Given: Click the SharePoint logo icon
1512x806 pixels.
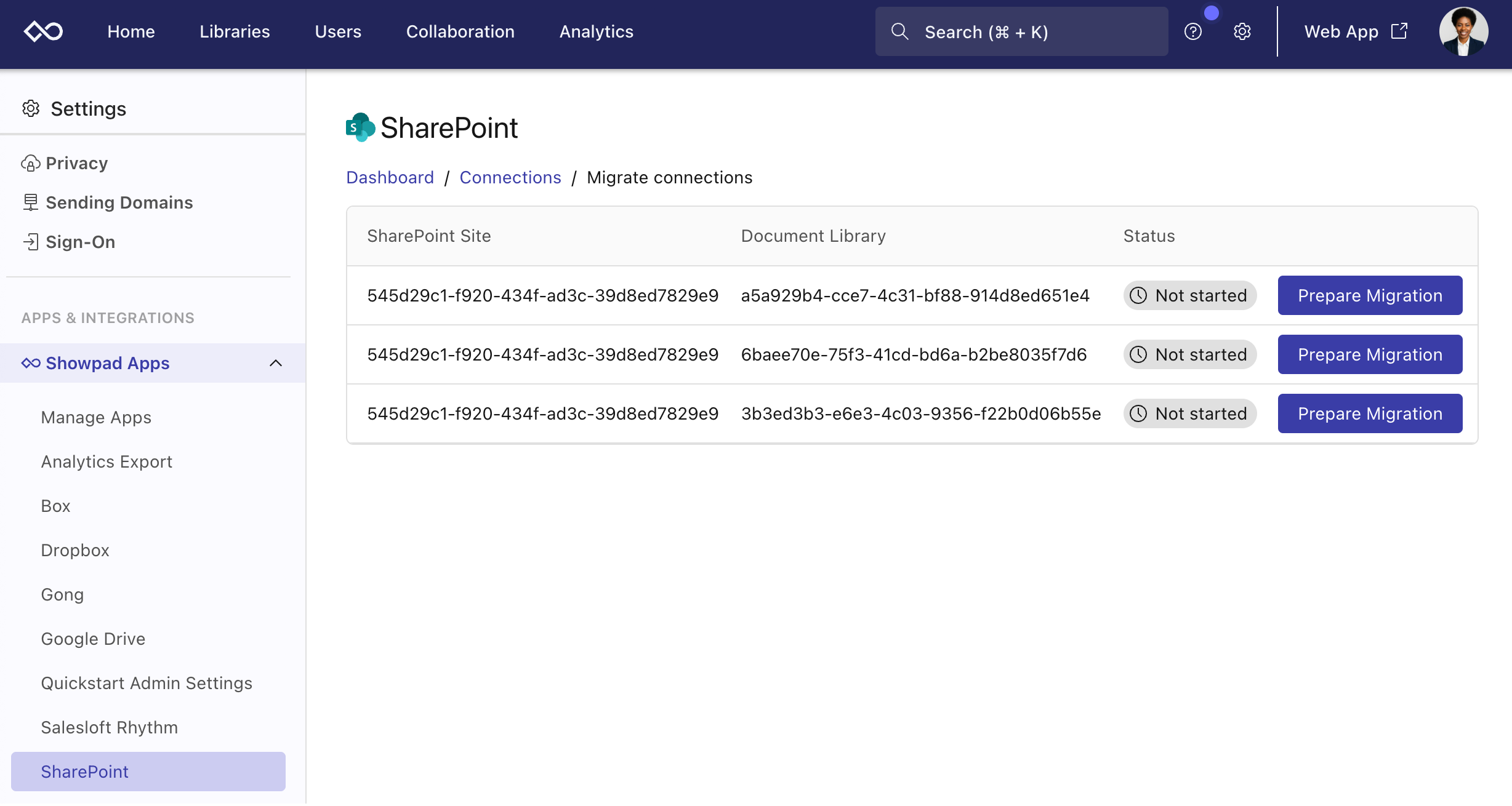Looking at the screenshot, I should pos(360,127).
